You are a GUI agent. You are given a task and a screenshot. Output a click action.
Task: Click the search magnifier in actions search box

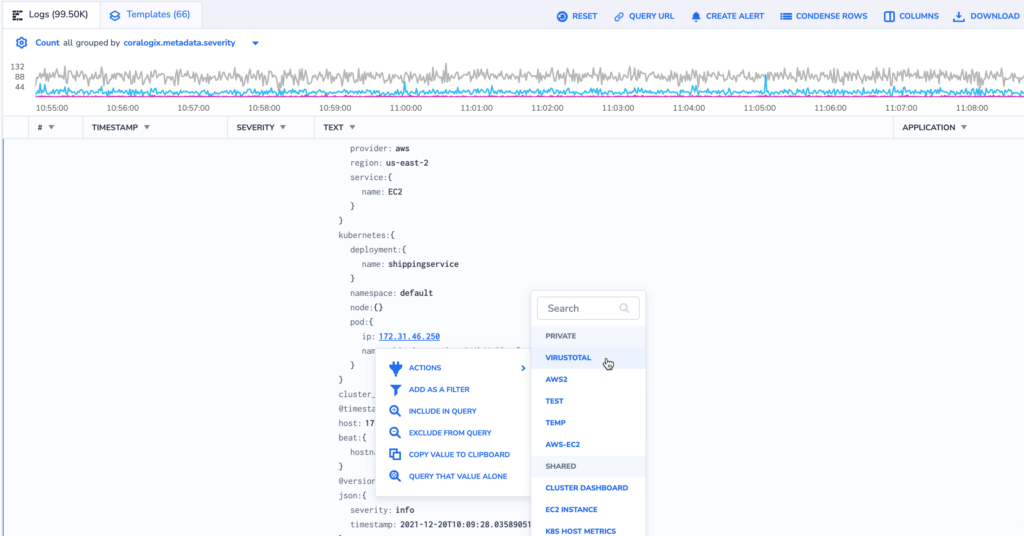[x=624, y=308]
